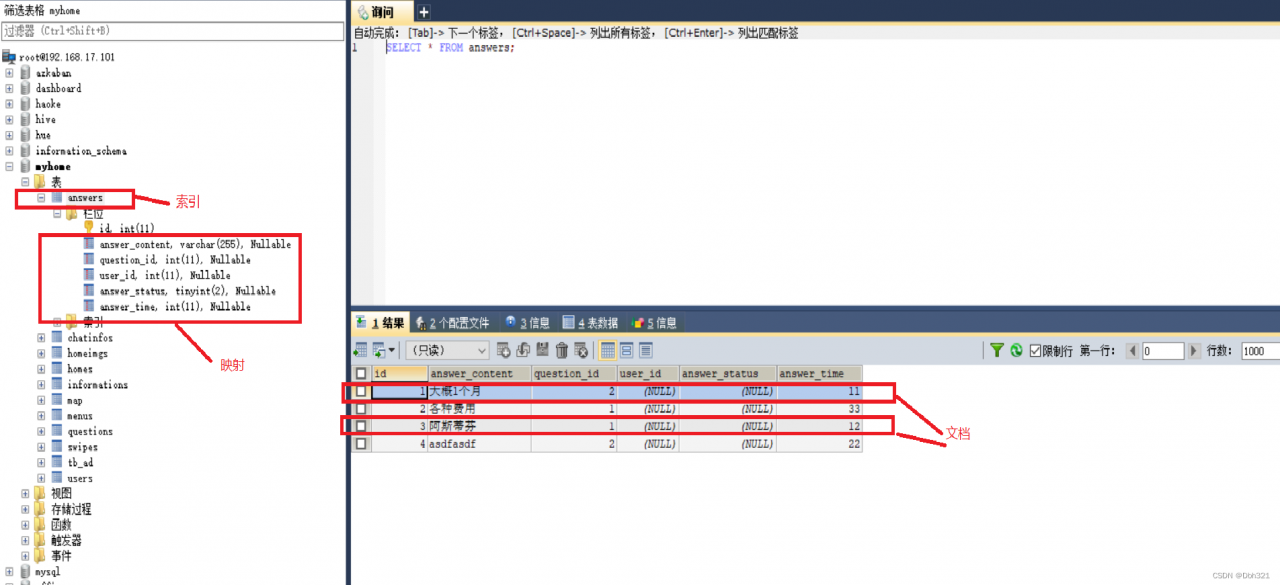Click the dashboard database icon
1280x585 pixels.
(x=25, y=88)
